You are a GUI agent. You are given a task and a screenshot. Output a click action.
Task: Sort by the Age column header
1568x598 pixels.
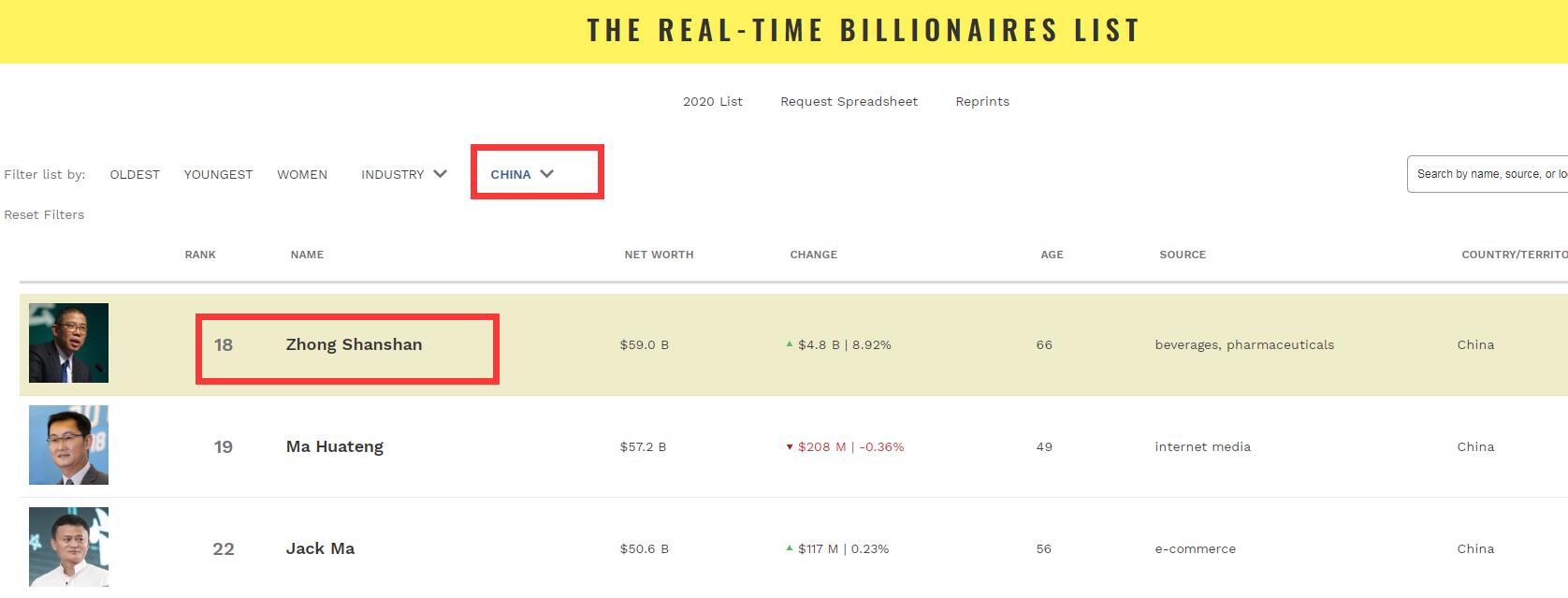click(x=1052, y=255)
